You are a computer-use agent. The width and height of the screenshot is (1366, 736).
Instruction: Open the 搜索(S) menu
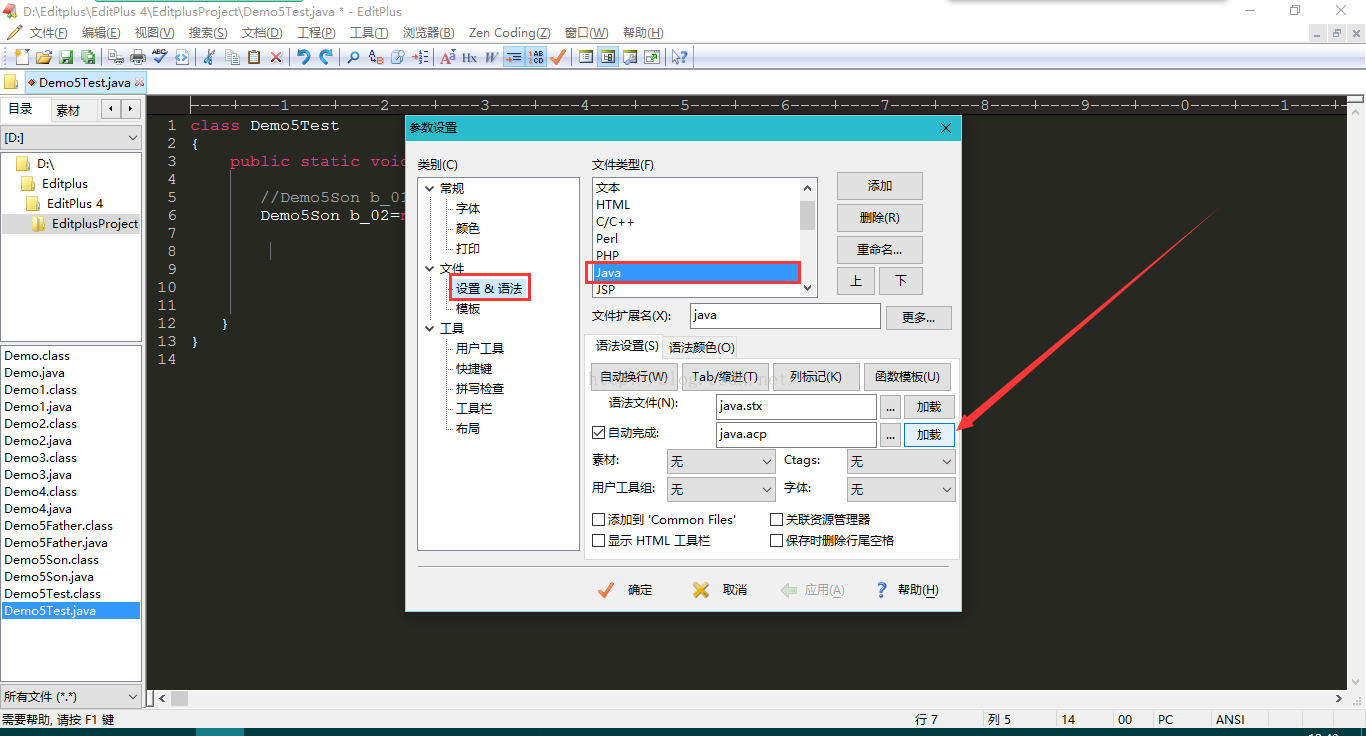point(208,33)
